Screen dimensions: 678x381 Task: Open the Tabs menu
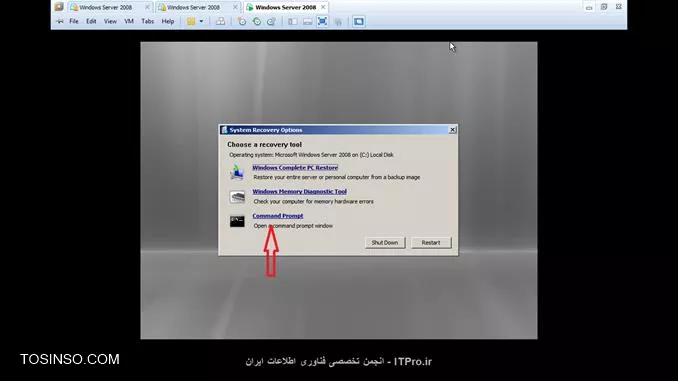pos(147,21)
